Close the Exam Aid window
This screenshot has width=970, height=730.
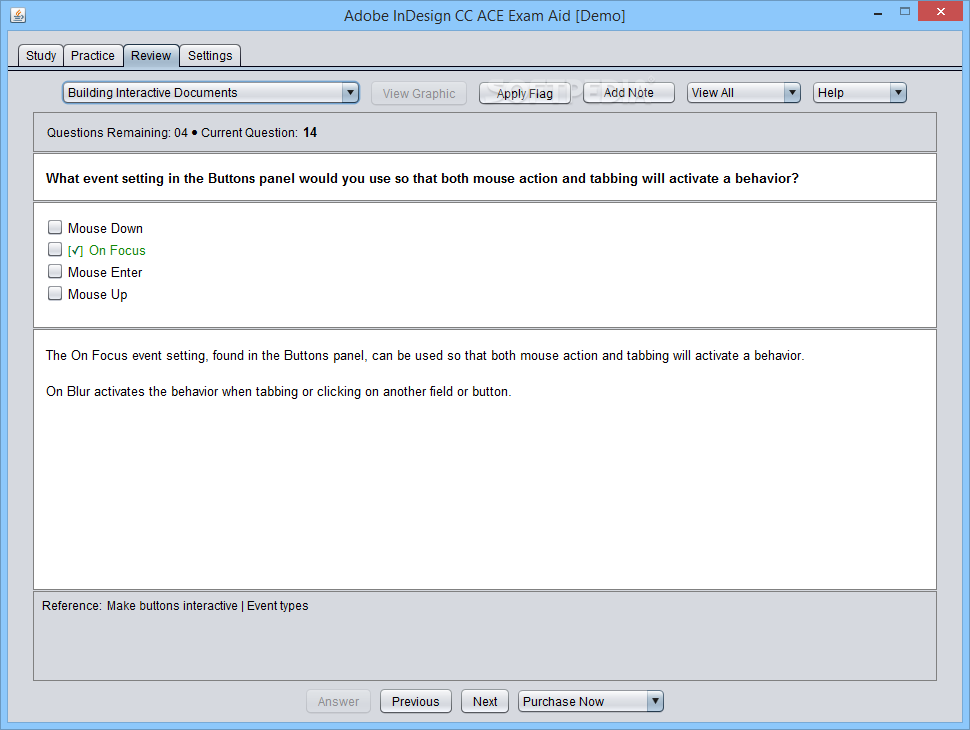[x=940, y=12]
